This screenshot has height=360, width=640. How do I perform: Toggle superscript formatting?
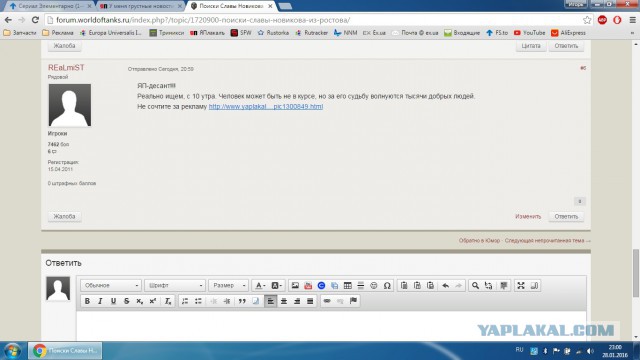pyautogui.click(x=153, y=301)
